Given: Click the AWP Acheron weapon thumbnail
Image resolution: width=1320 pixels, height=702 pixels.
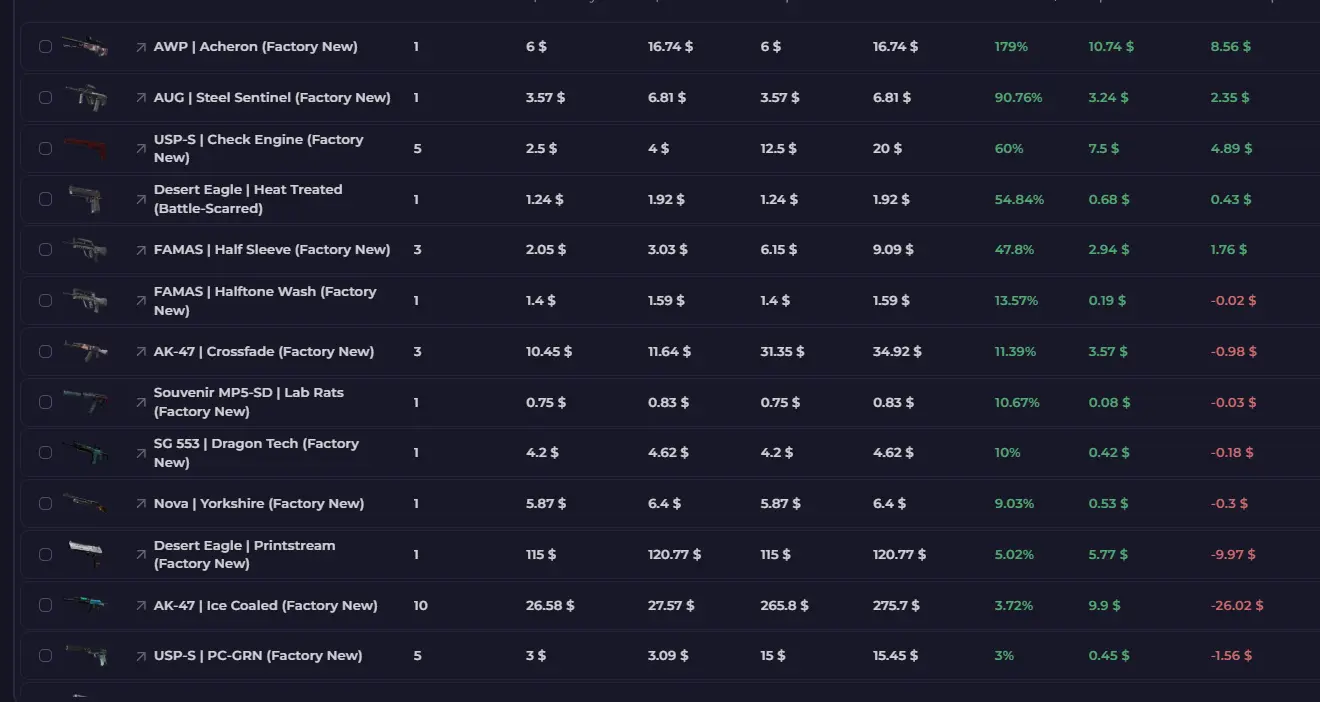Looking at the screenshot, I should (x=84, y=46).
